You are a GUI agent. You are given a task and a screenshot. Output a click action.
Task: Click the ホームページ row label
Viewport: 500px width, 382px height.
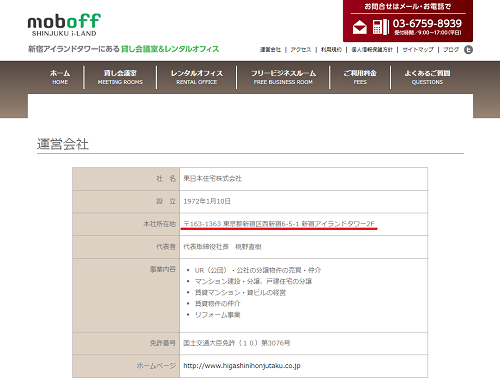click(x=156, y=366)
